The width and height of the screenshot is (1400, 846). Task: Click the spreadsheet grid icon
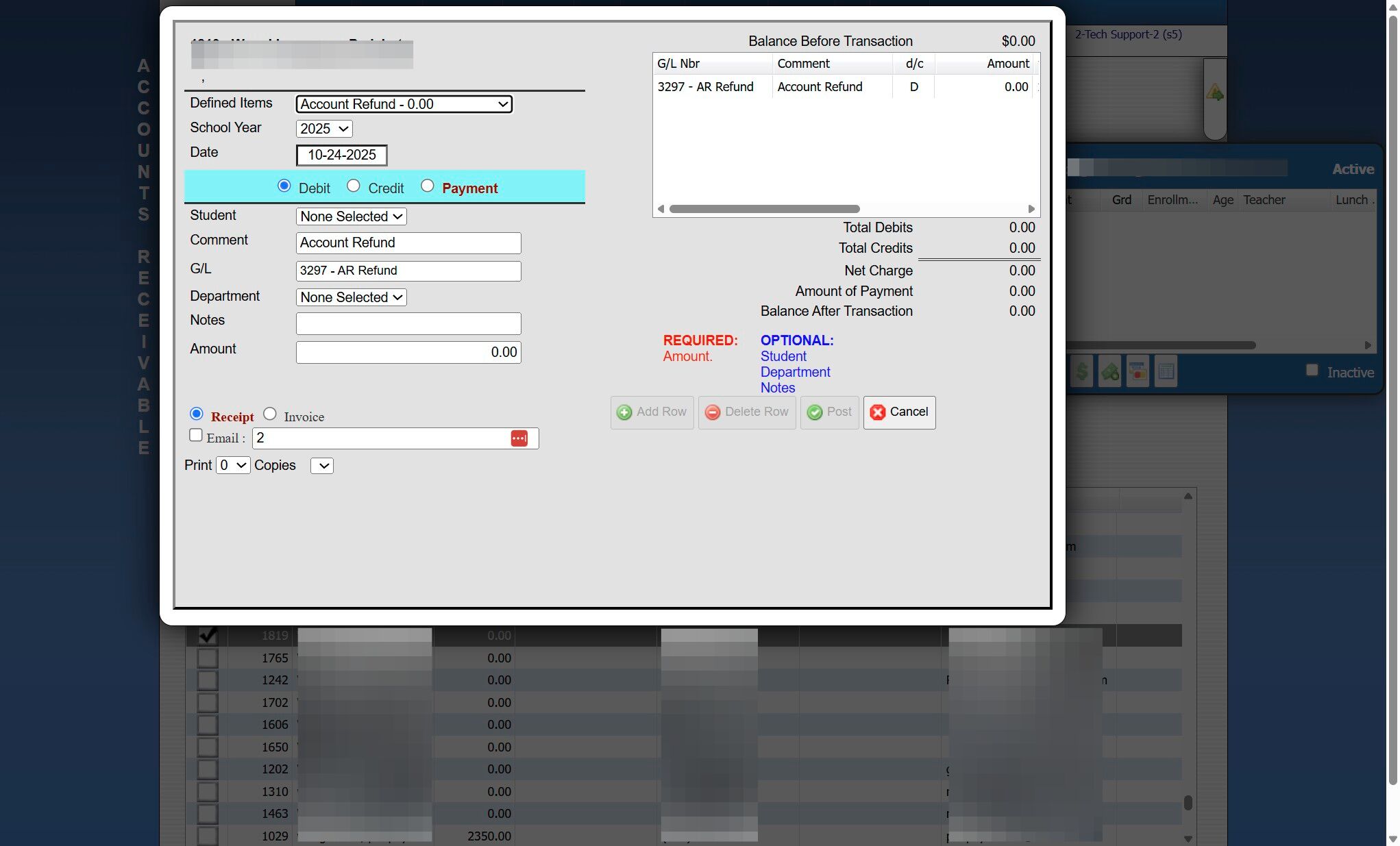1166,372
